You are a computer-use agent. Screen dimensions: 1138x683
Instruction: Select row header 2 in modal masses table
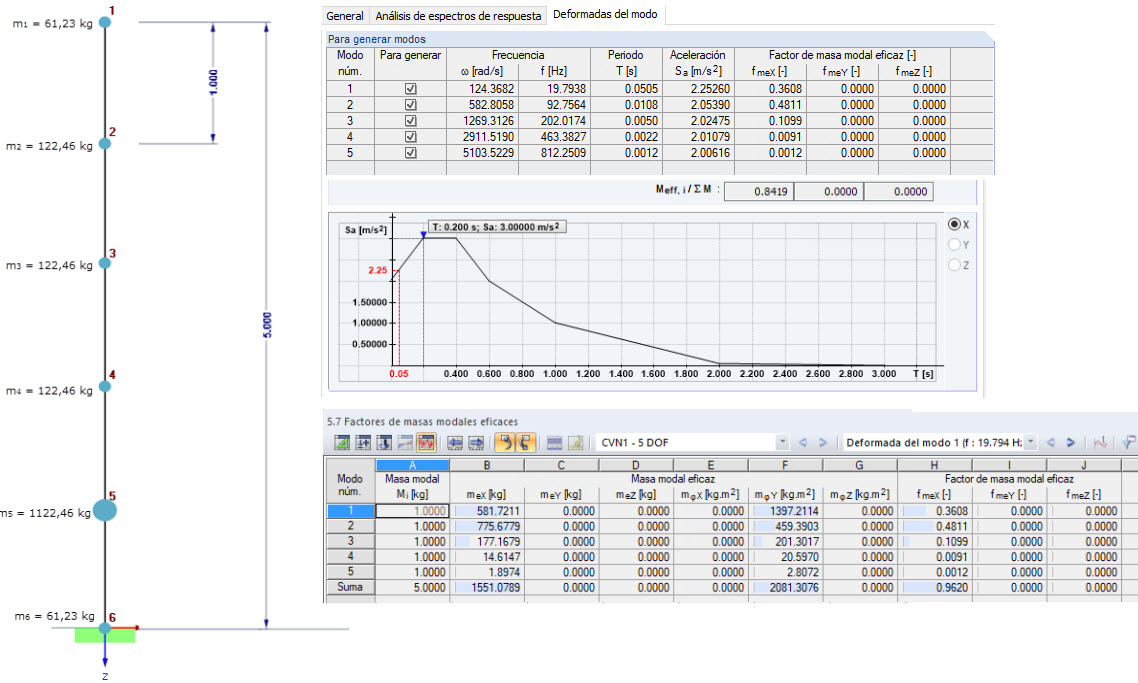(350, 526)
